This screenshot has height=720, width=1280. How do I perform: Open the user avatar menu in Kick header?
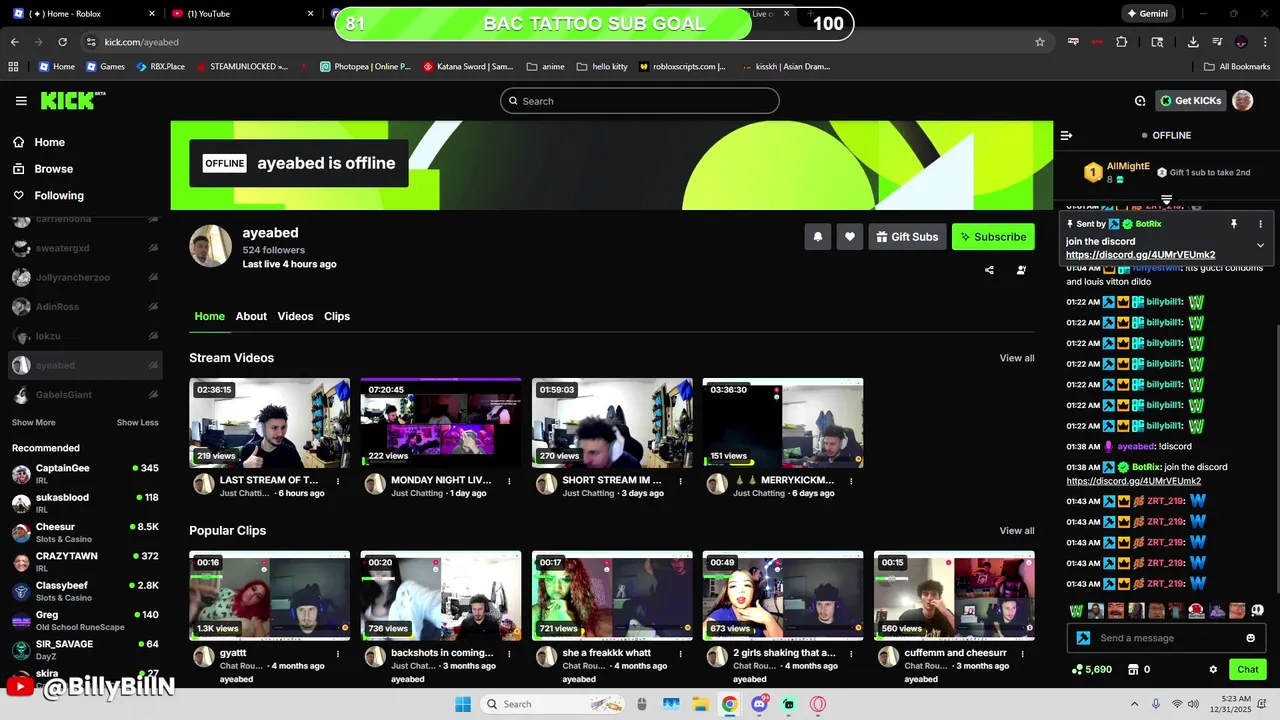[1242, 100]
